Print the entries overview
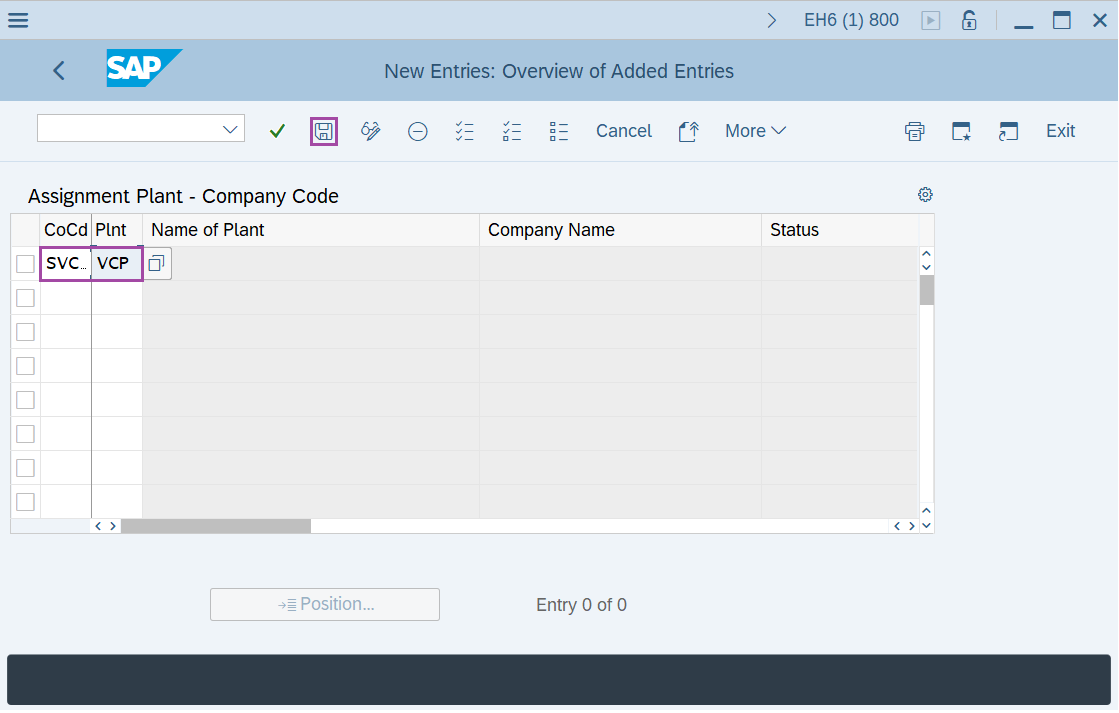 pos(914,131)
